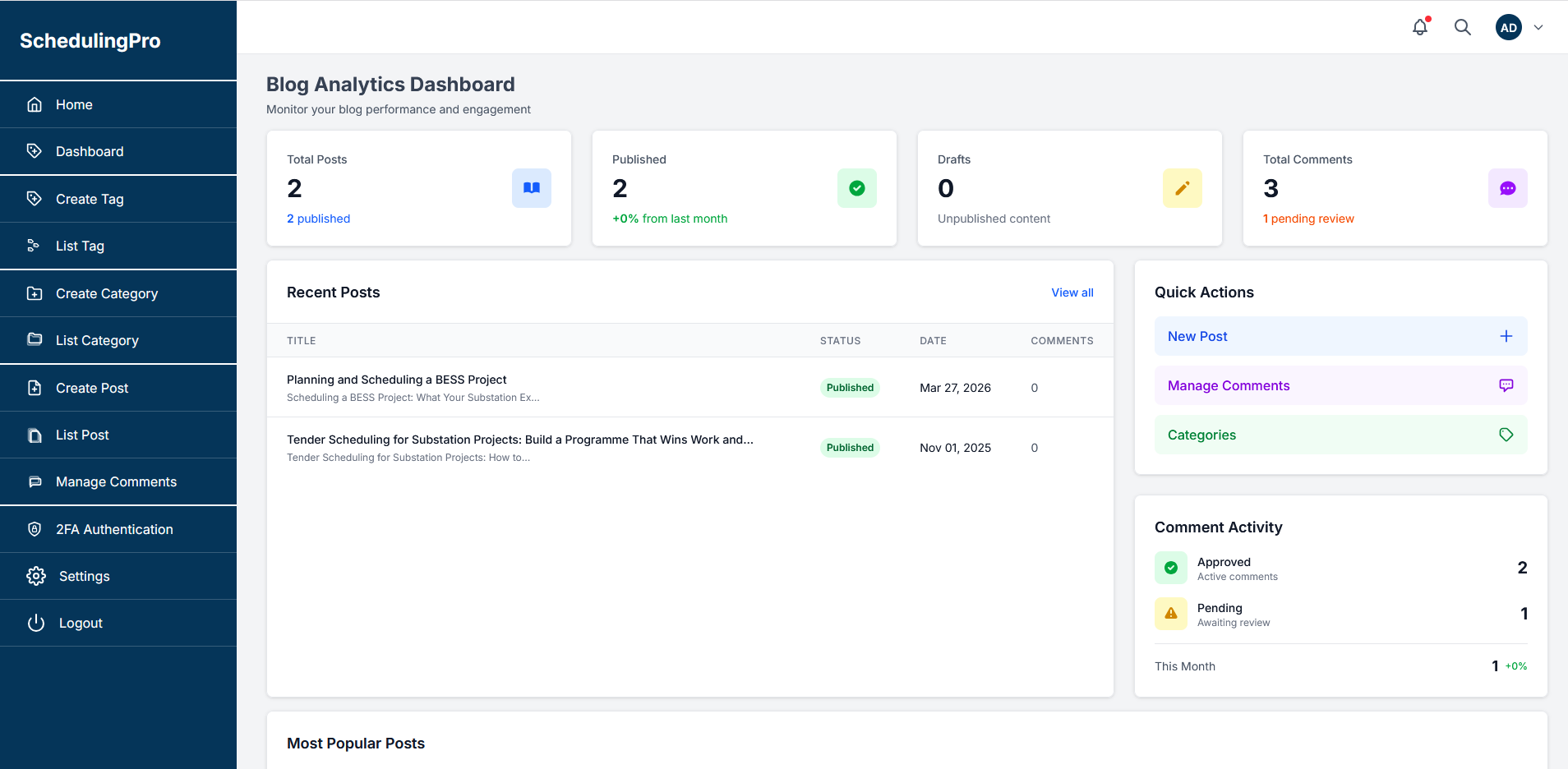Click the View all link

pyautogui.click(x=1072, y=292)
